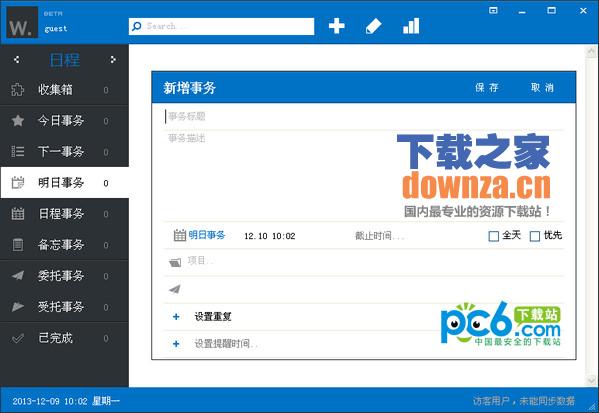
Task: Click the folder icon in 项目 row
Action: coord(175,262)
